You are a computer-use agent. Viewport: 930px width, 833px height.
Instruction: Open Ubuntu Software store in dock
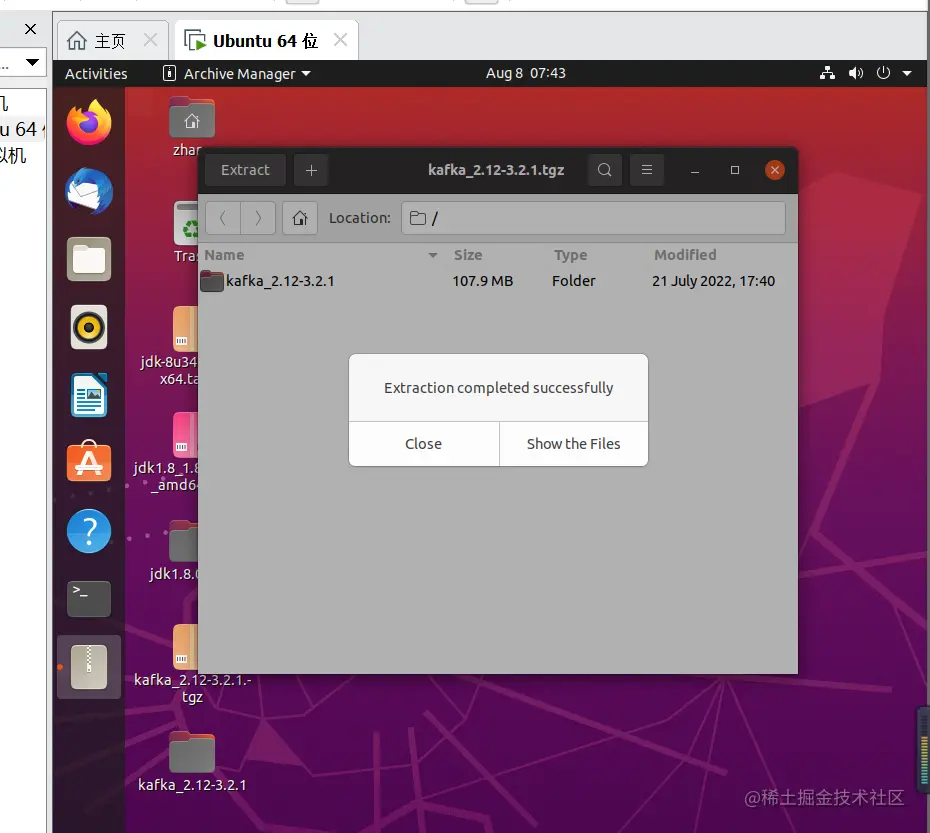pyautogui.click(x=89, y=461)
